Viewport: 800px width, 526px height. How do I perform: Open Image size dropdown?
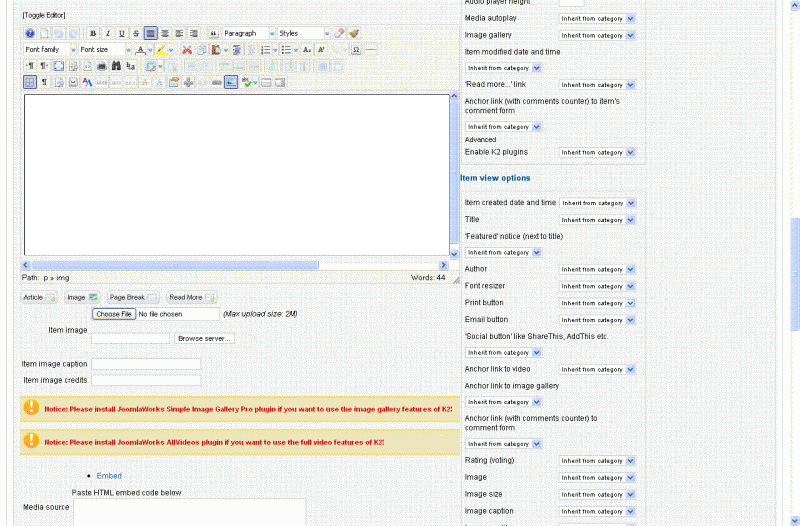[x=597, y=494]
